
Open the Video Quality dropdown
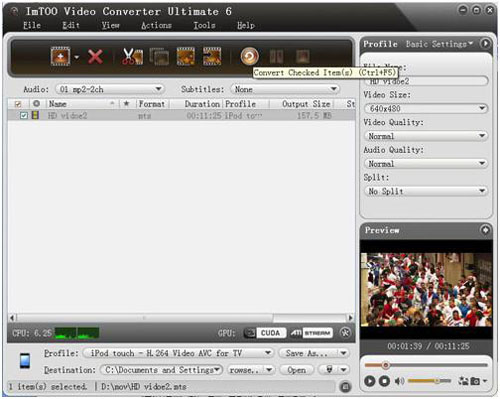pyautogui.click(x=426, y=136)
